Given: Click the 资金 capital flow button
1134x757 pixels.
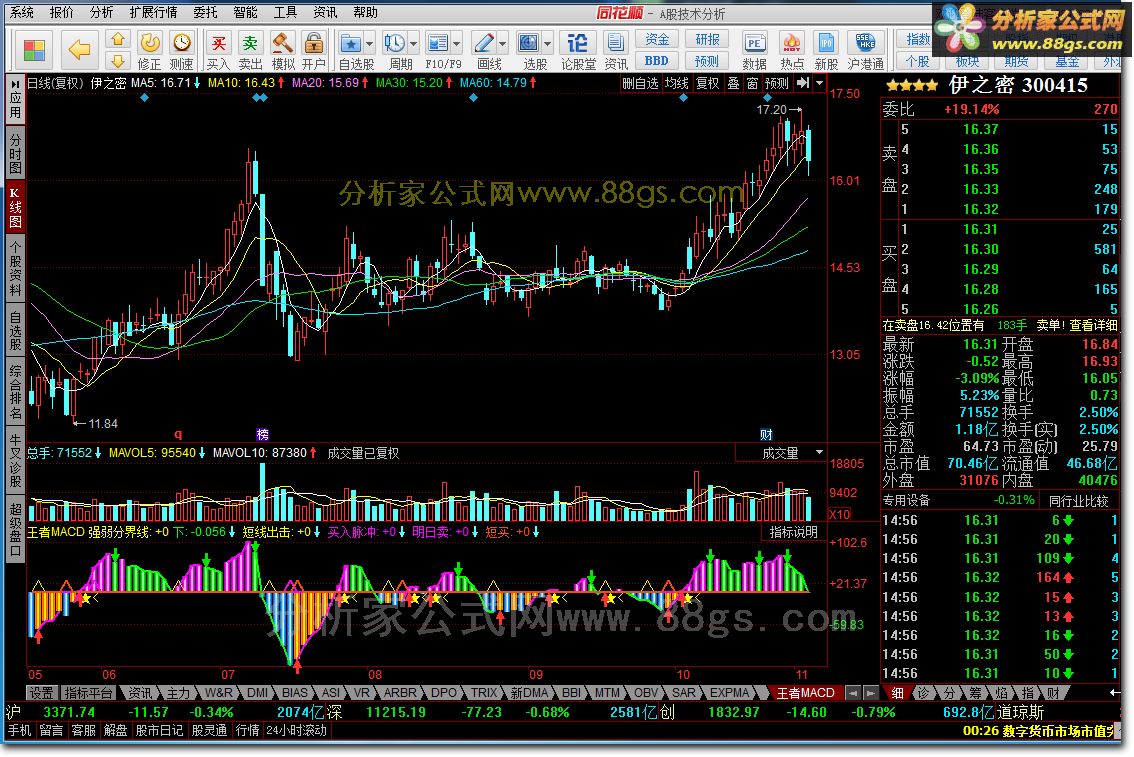Looking at the screenshot, I should (x=657, y=39).
